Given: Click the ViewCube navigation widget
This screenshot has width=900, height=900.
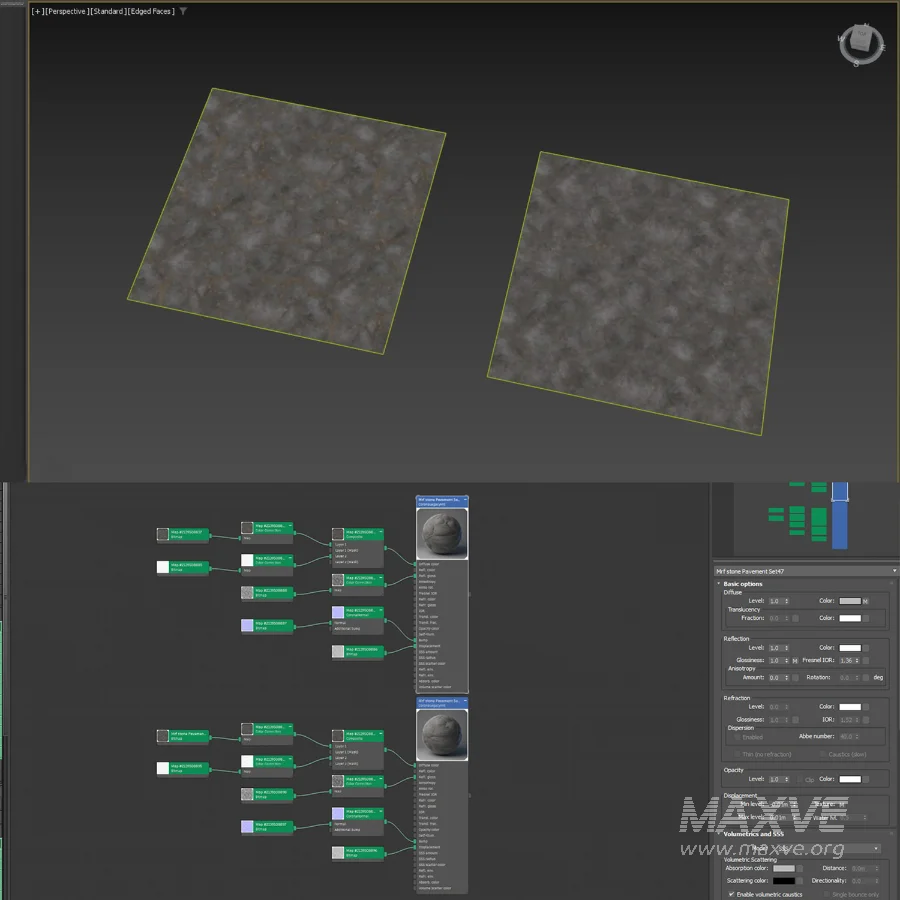Looking at the screenshot, I should [x=860, y=45].
